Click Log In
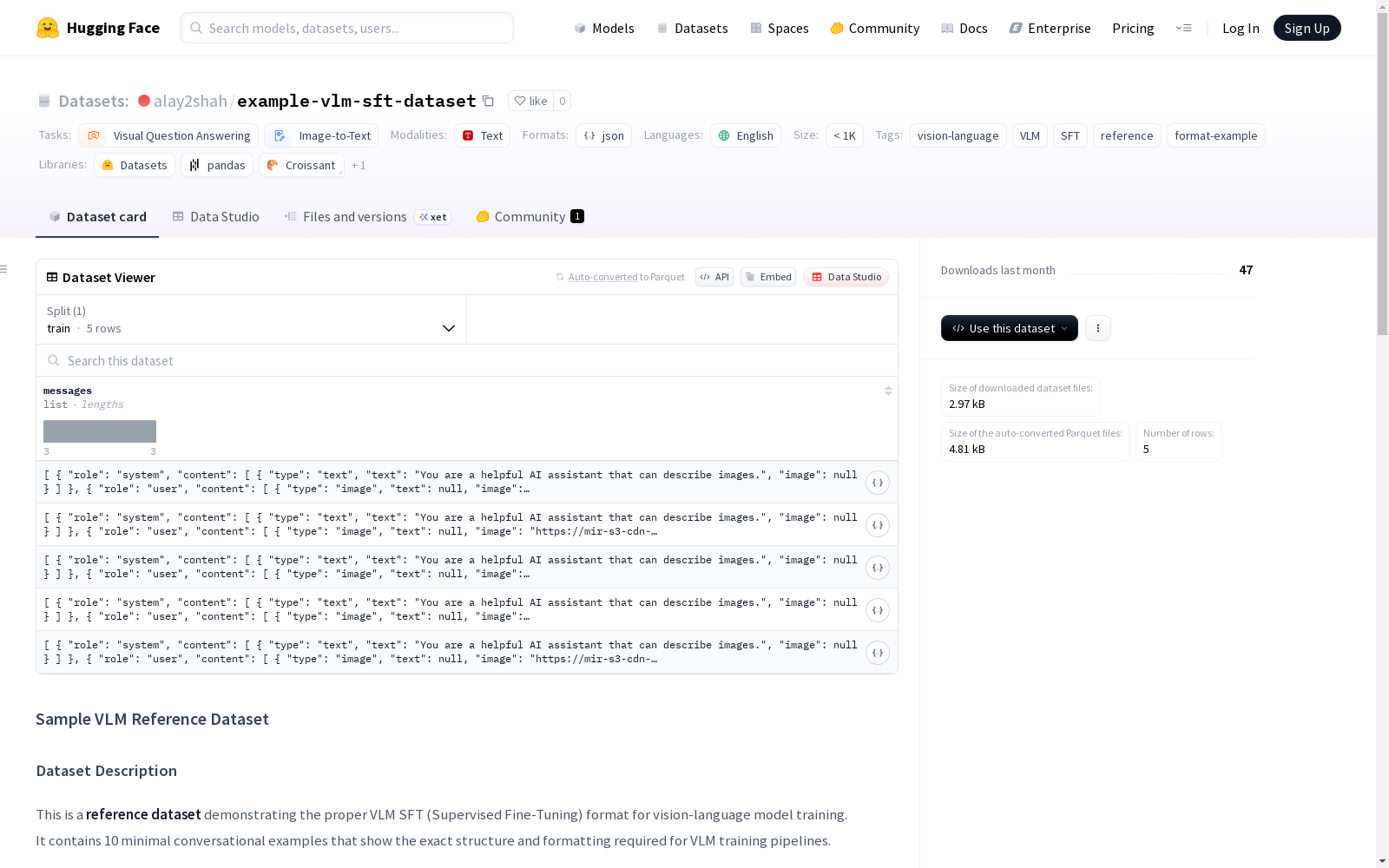The width and height of the screenshot is (1389, 868). 1241,28
